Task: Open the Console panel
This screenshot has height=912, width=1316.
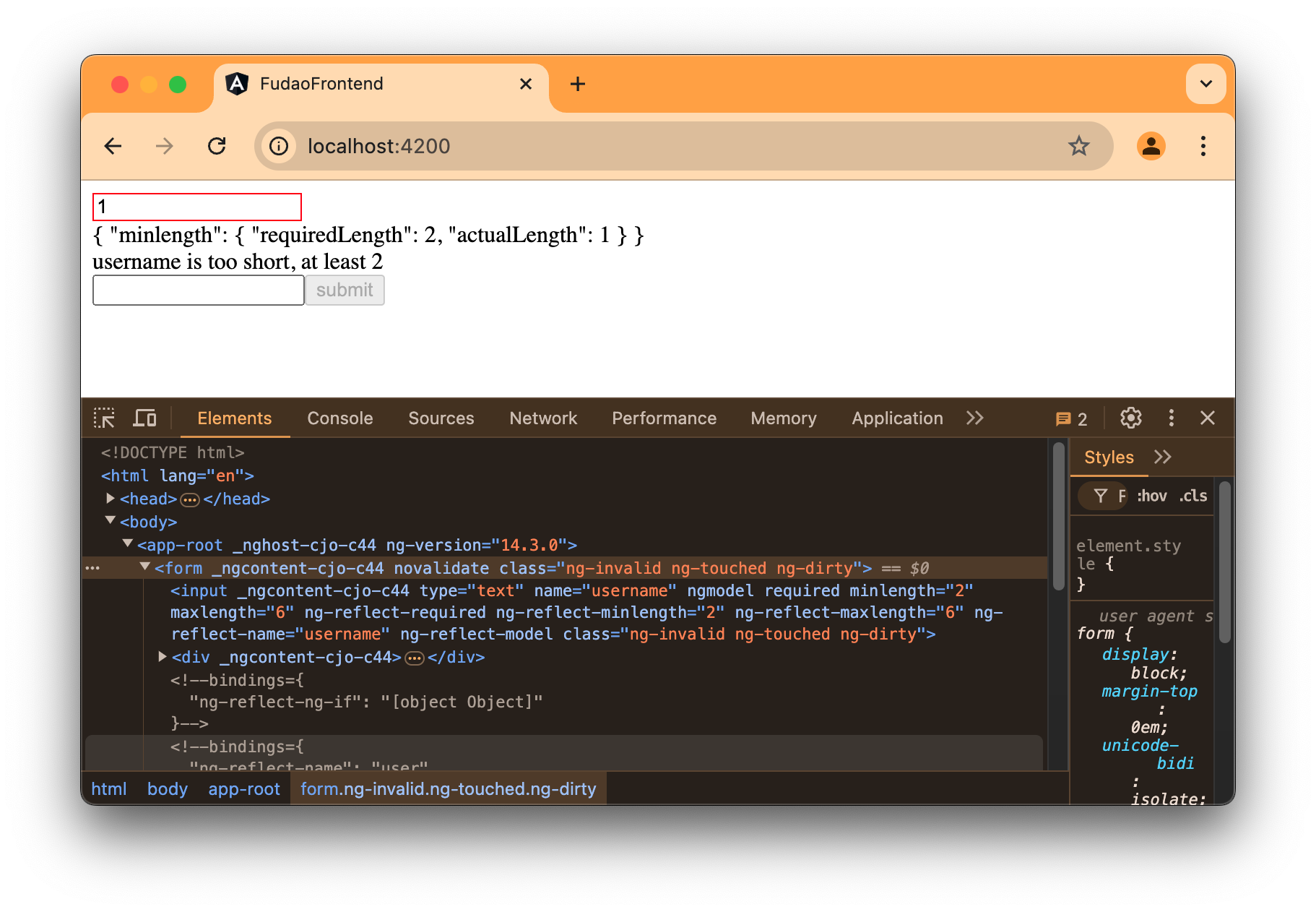Action: [x=339, y=418]
